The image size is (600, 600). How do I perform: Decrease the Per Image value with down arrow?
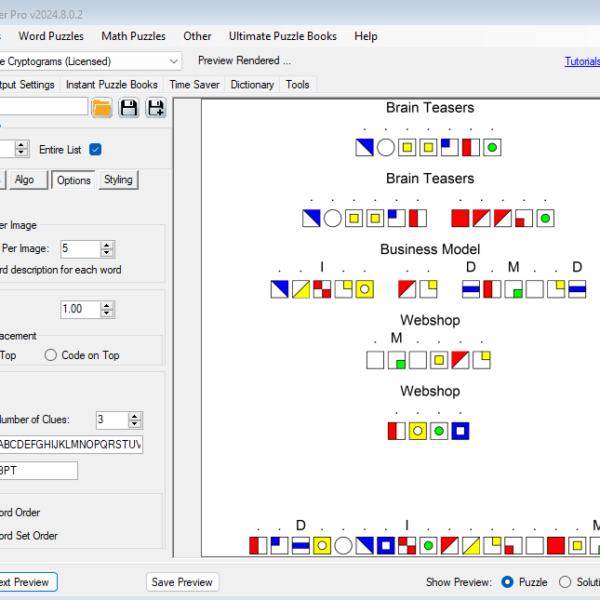[107, 253]
